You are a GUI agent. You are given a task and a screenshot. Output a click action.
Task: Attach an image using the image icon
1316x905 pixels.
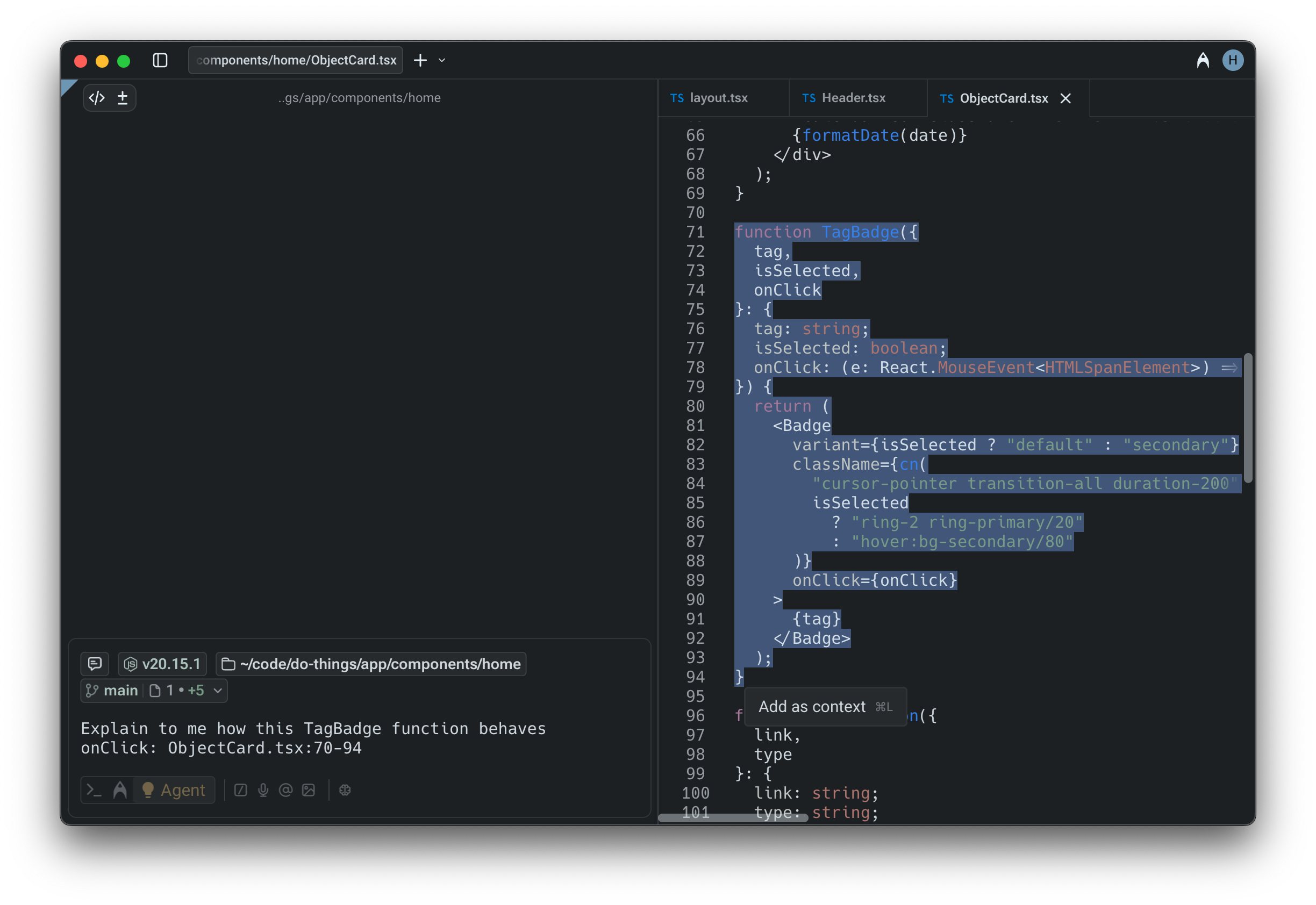(x=309, y=790)
